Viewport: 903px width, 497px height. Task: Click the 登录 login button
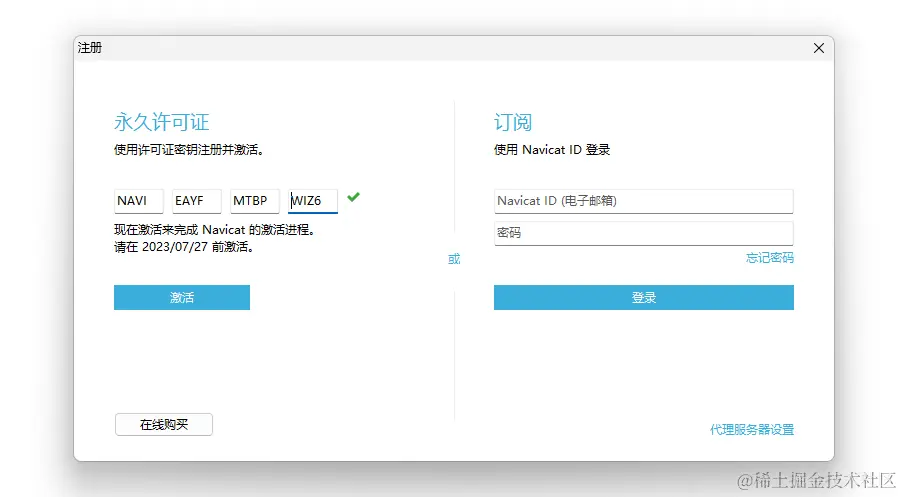pos(643,297)
